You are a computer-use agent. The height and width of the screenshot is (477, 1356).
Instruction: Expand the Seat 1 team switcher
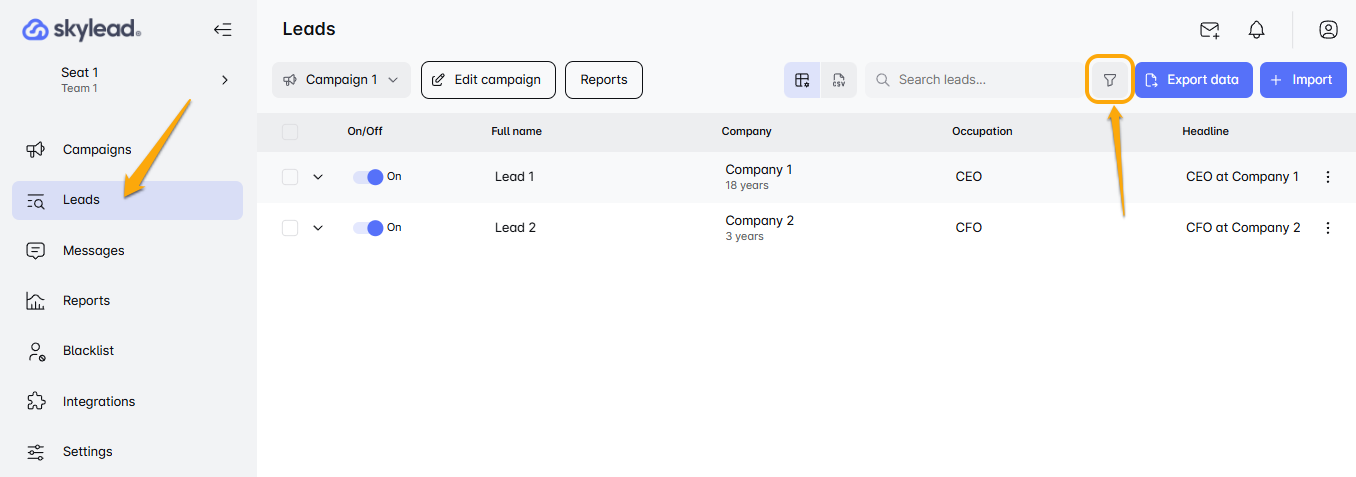click(x=225, y=80)
